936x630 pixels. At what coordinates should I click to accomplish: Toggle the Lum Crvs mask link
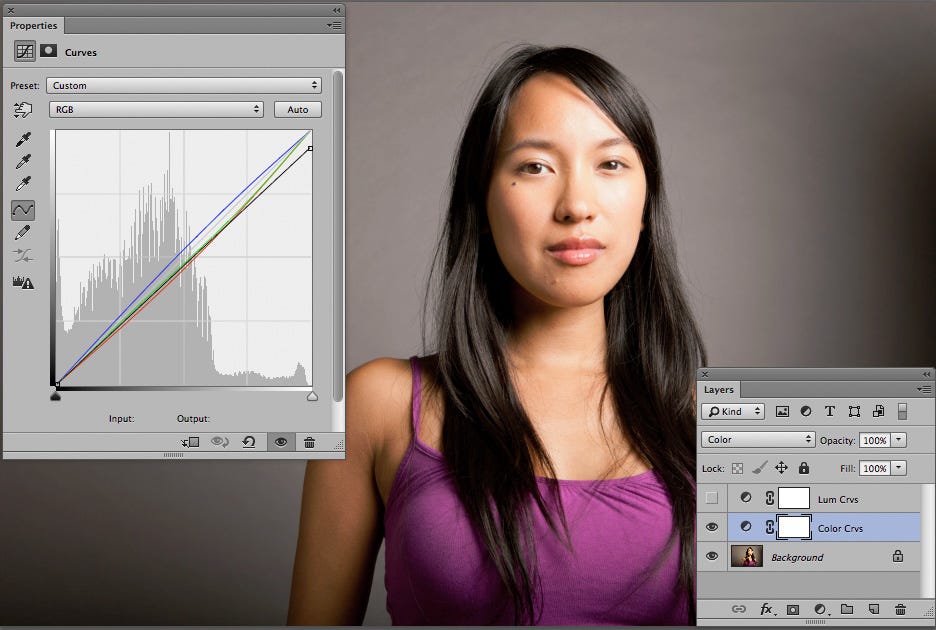pos(769,498)
